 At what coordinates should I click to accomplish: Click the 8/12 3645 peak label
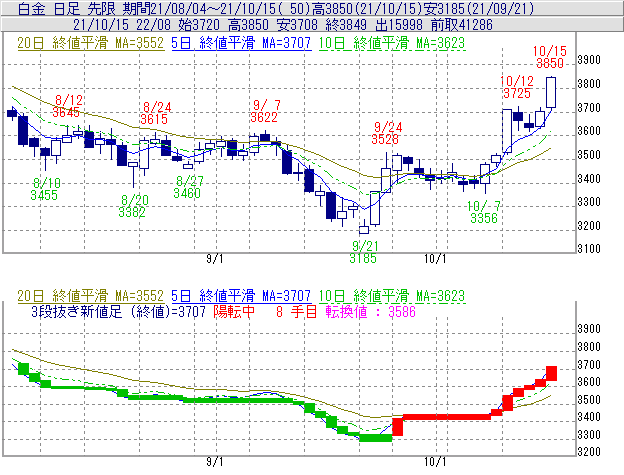(66, 106)
